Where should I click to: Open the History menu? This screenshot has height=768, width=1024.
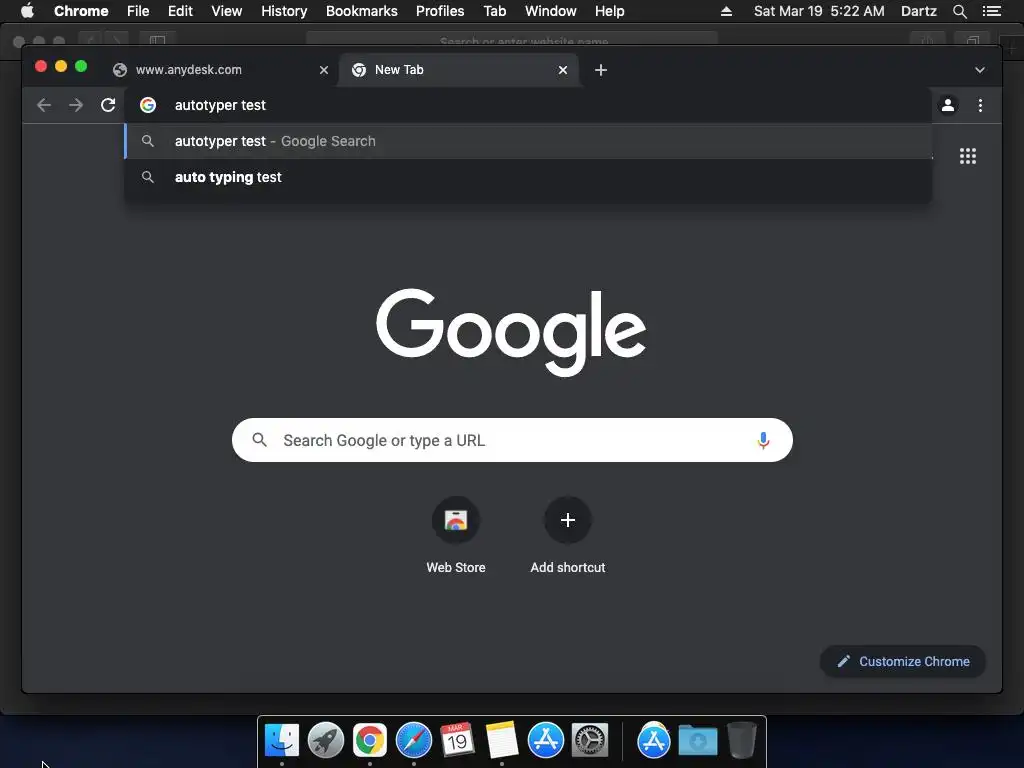284,11
